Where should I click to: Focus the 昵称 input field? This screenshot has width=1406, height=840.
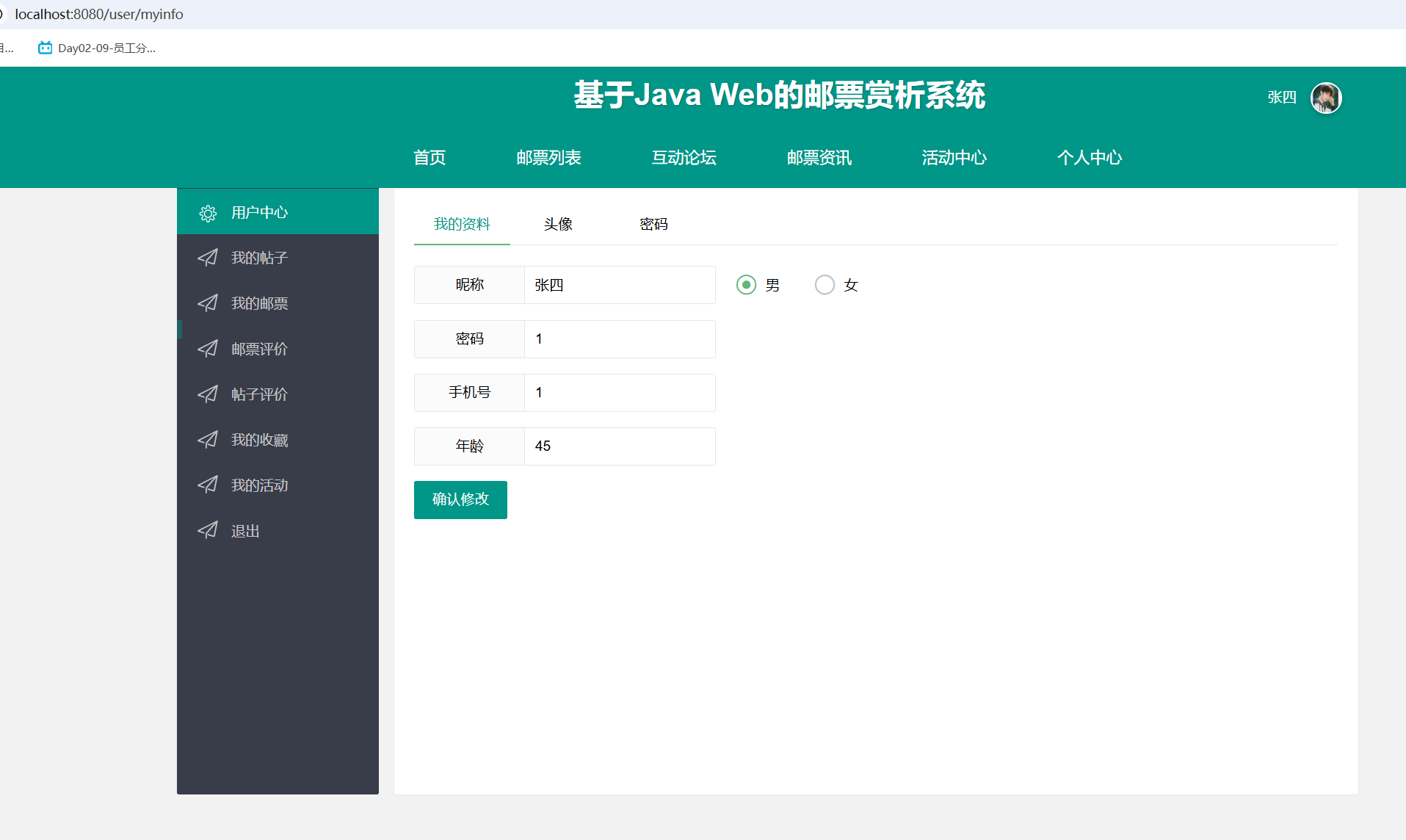pyautogui.click(x=620, y=285)
